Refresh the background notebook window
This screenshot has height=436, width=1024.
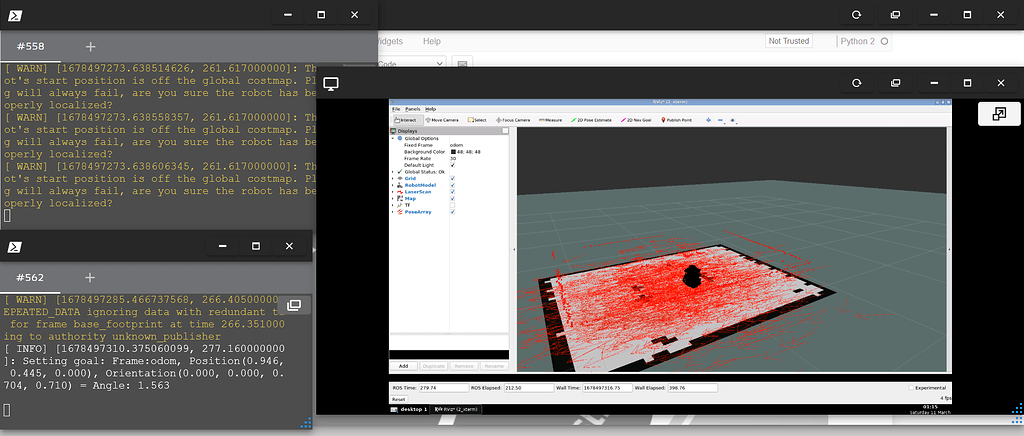coord(857,14)
